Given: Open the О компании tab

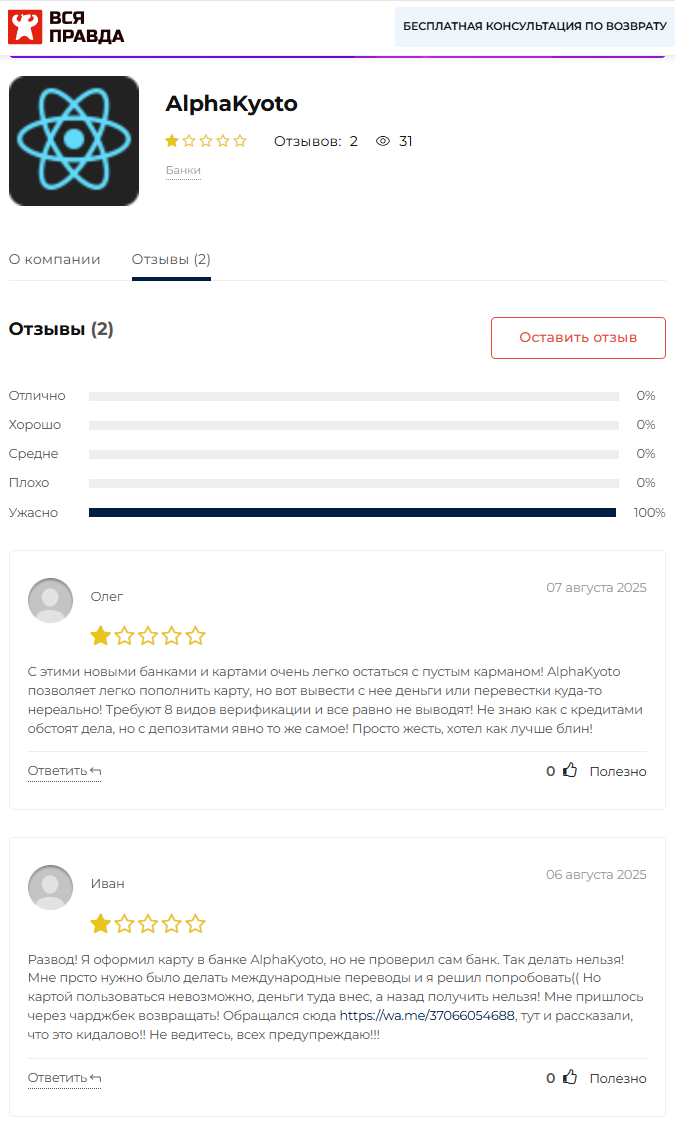Looking at the screenshot, I should (x=55, y=259).
